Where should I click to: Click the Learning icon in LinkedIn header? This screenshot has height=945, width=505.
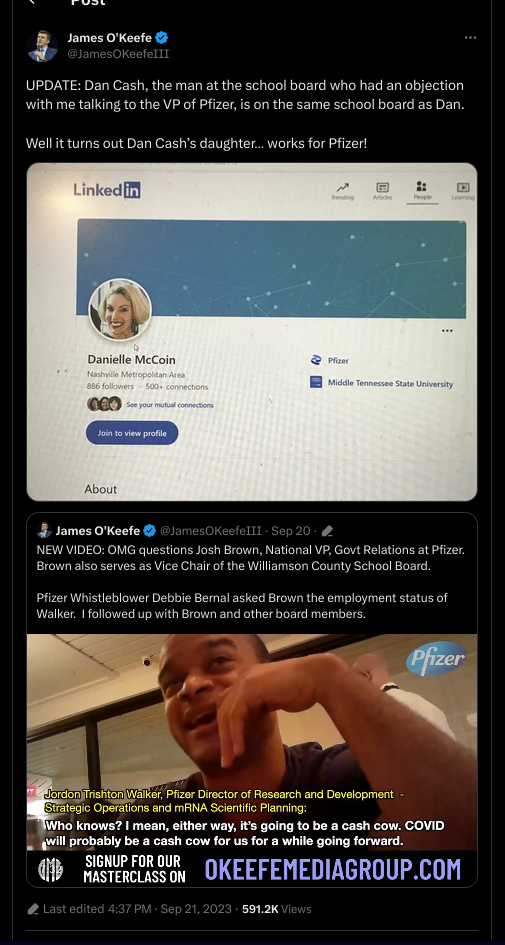click(463, 191)
